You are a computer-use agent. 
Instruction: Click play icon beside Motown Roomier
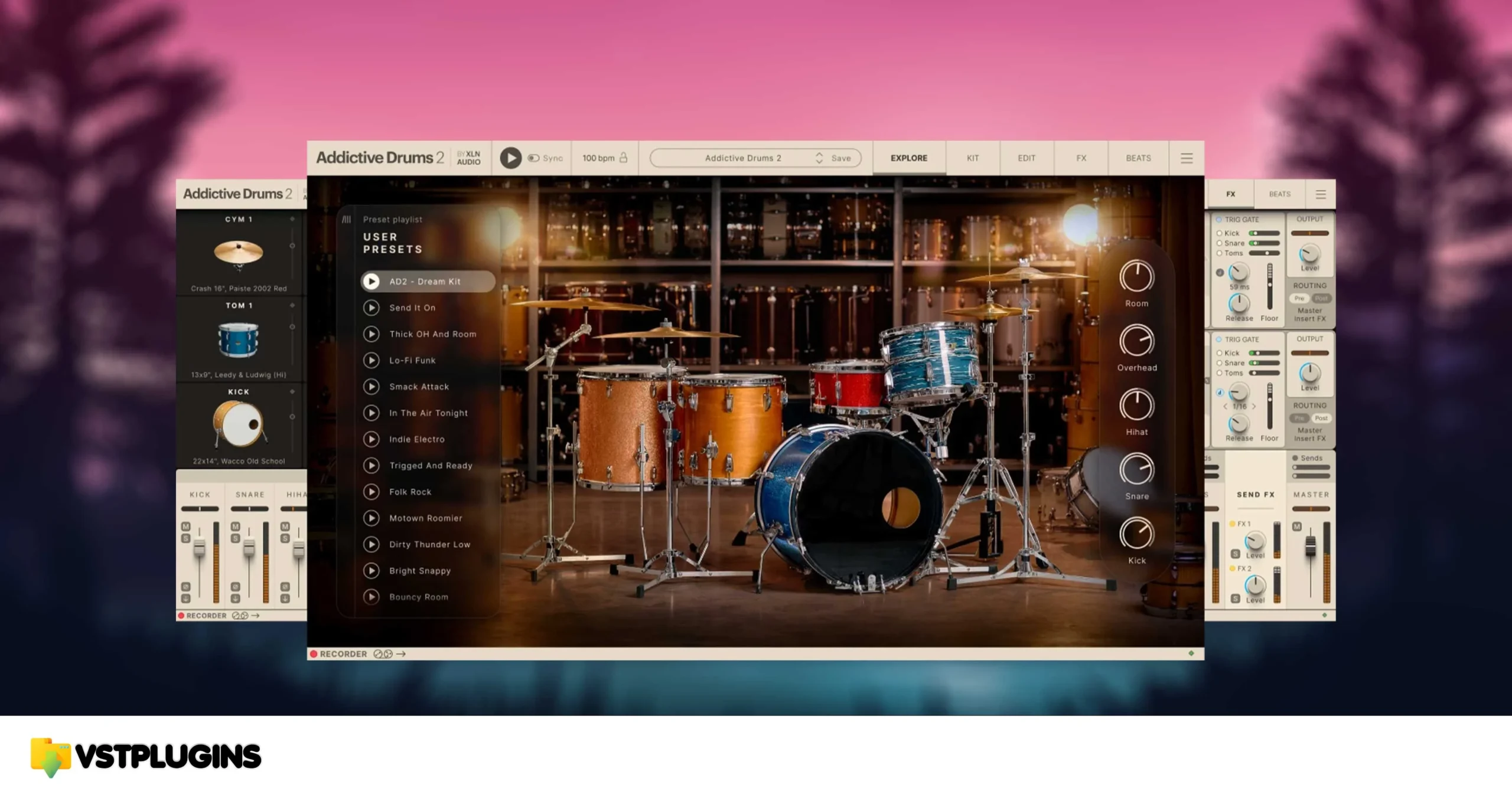[x=371, y=518]
